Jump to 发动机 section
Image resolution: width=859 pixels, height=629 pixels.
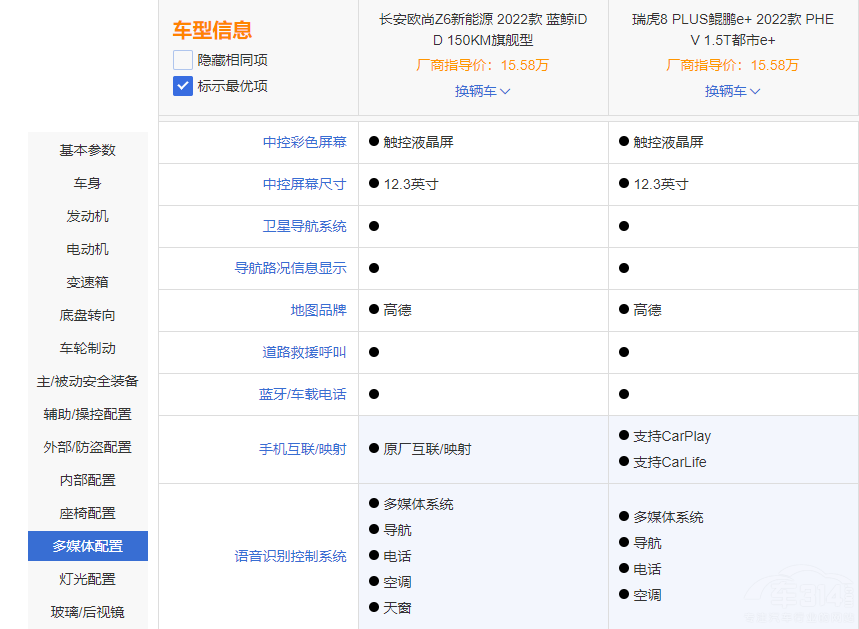tap(88, 216)
